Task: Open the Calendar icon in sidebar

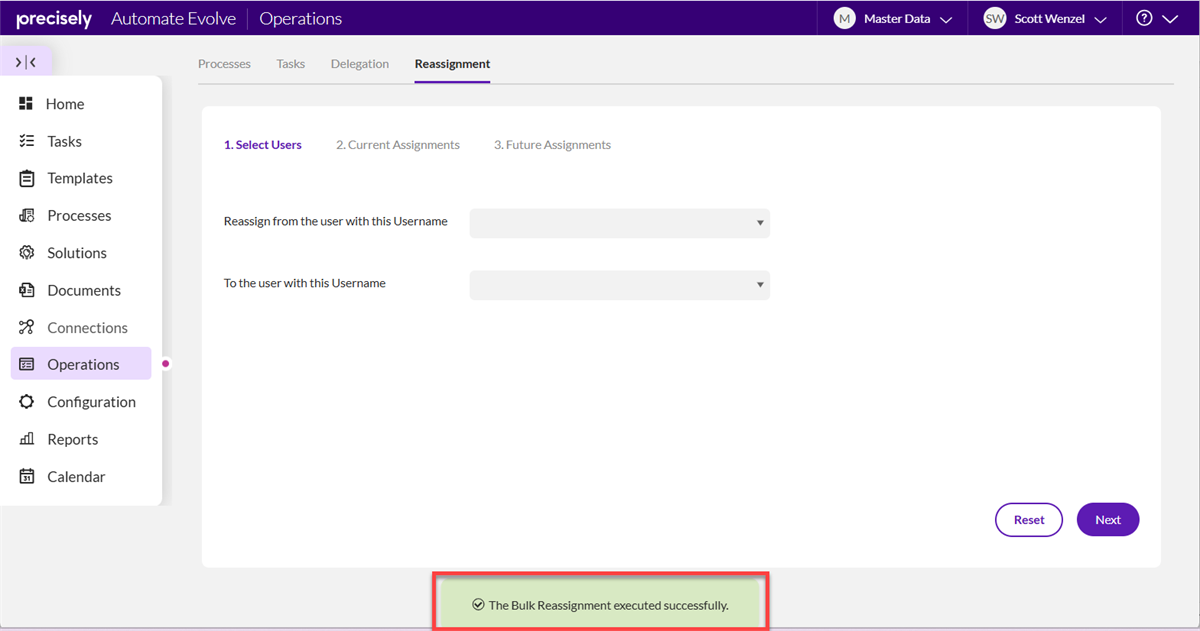Action: click(x=27, y=477)
